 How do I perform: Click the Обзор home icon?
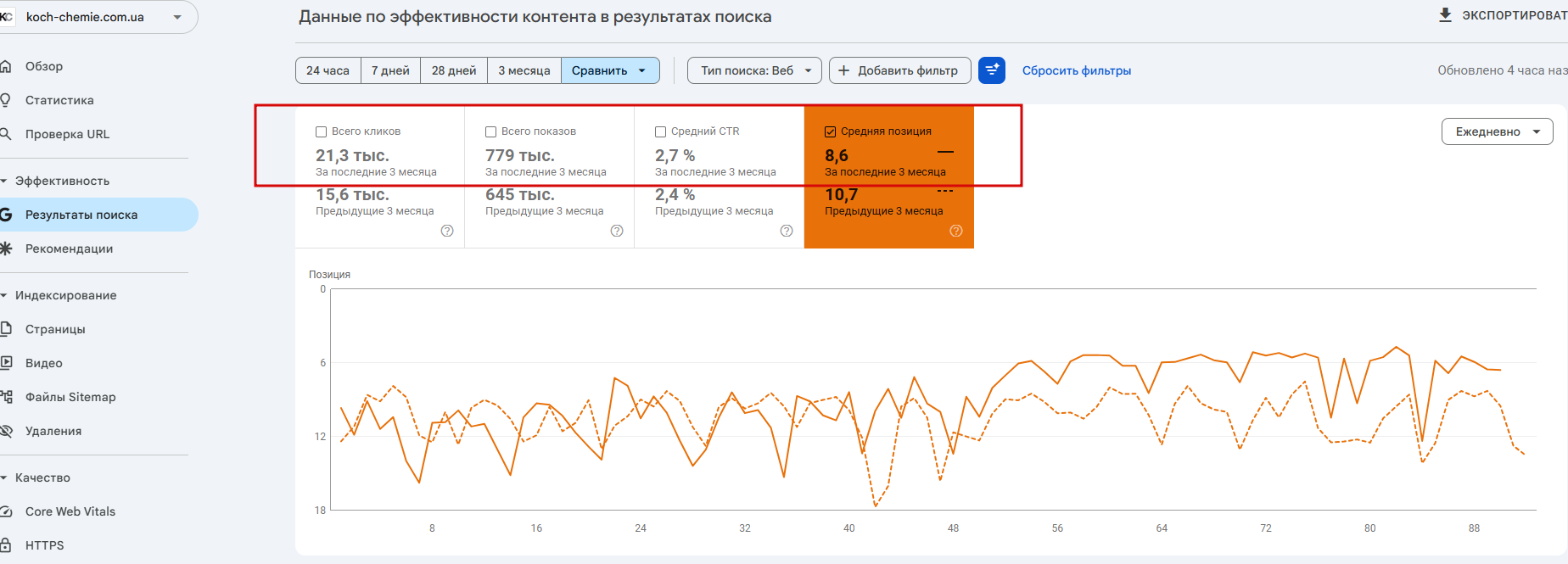[5, 66]
